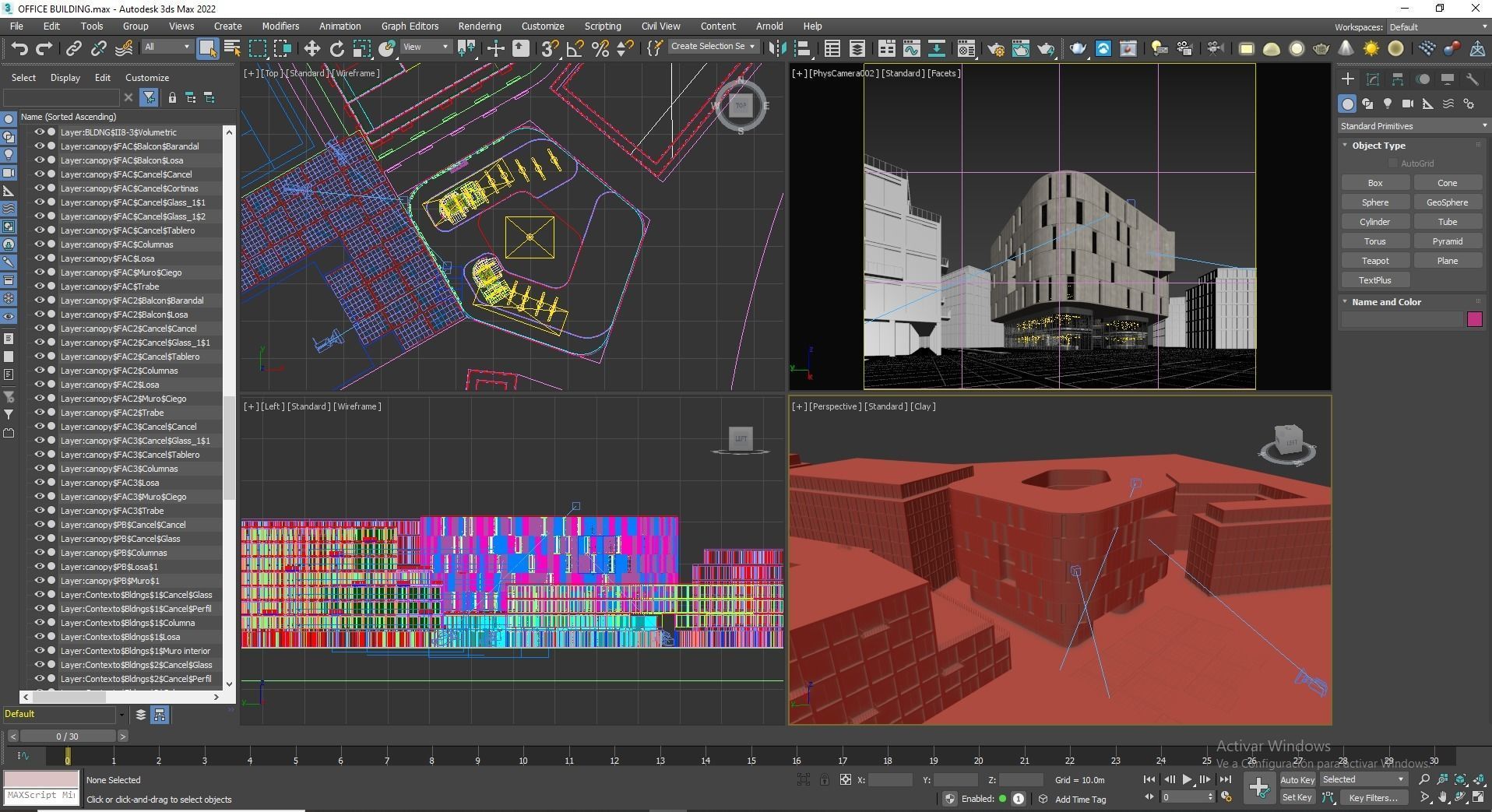The height and width of the screenshot is (812, 1492).
Task: Hide layer canopy$FAC$Losa
Action: coord(39,258)
